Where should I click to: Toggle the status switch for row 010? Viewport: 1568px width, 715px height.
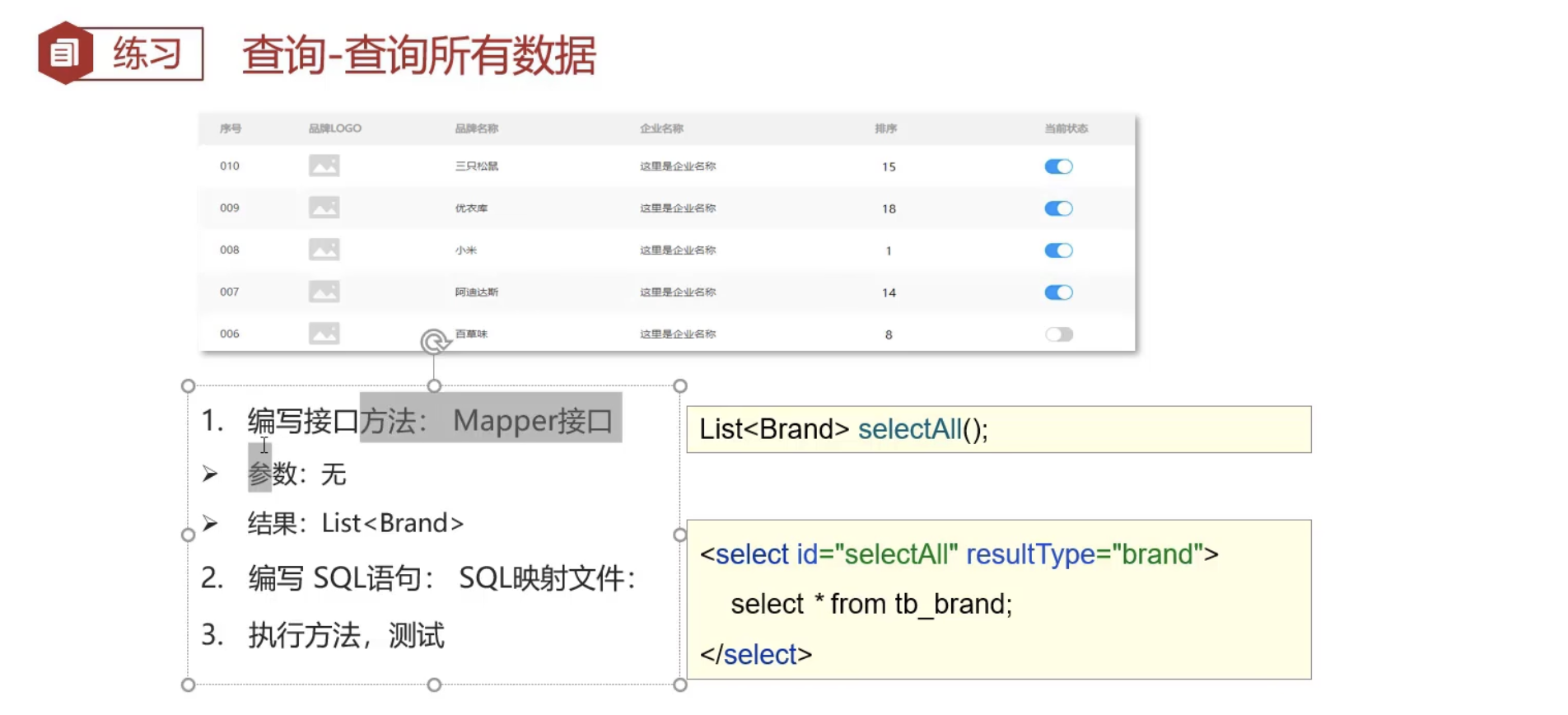coord(1058,166)
